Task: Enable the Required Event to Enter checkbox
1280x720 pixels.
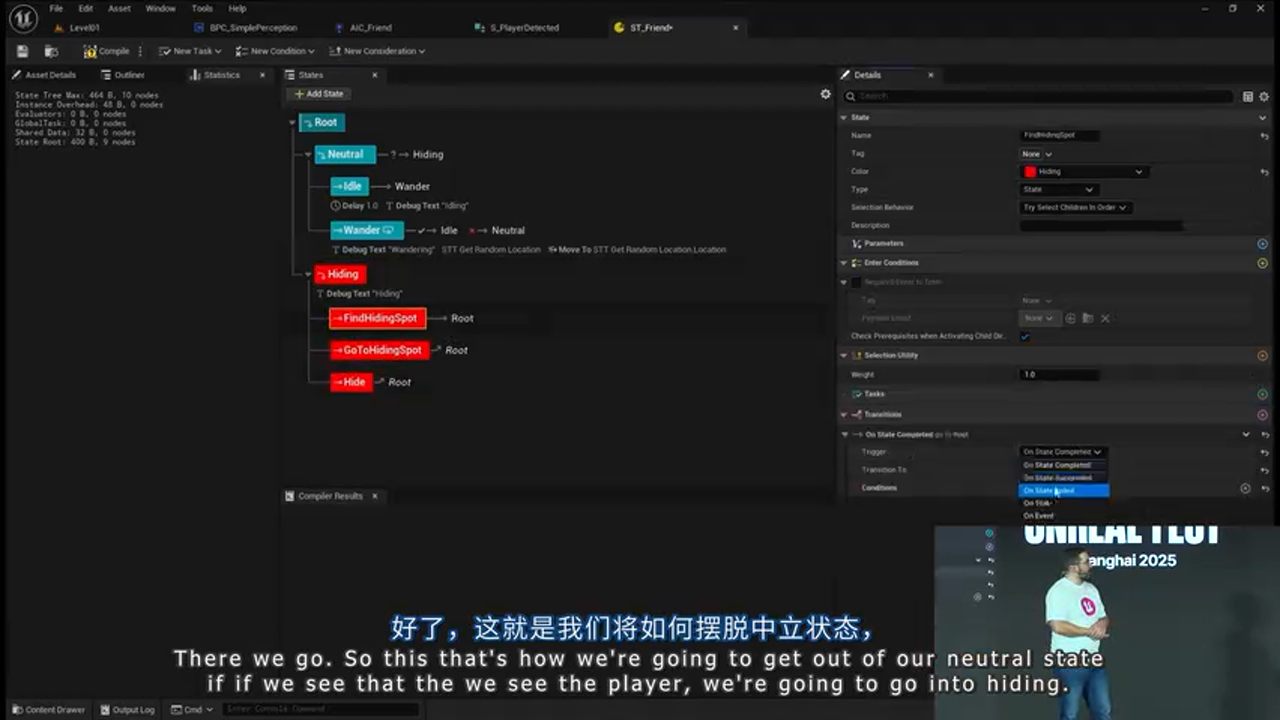Action: coord(856,281)
